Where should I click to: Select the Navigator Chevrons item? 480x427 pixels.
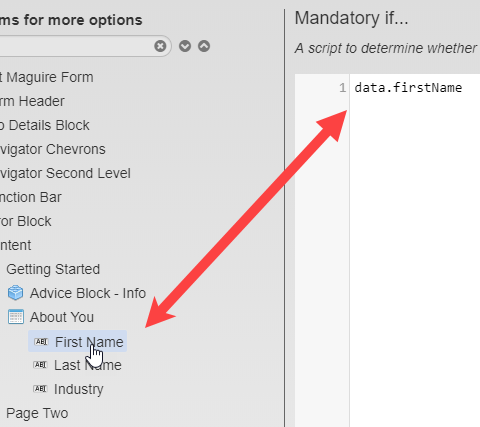click(x=53, y=149)
